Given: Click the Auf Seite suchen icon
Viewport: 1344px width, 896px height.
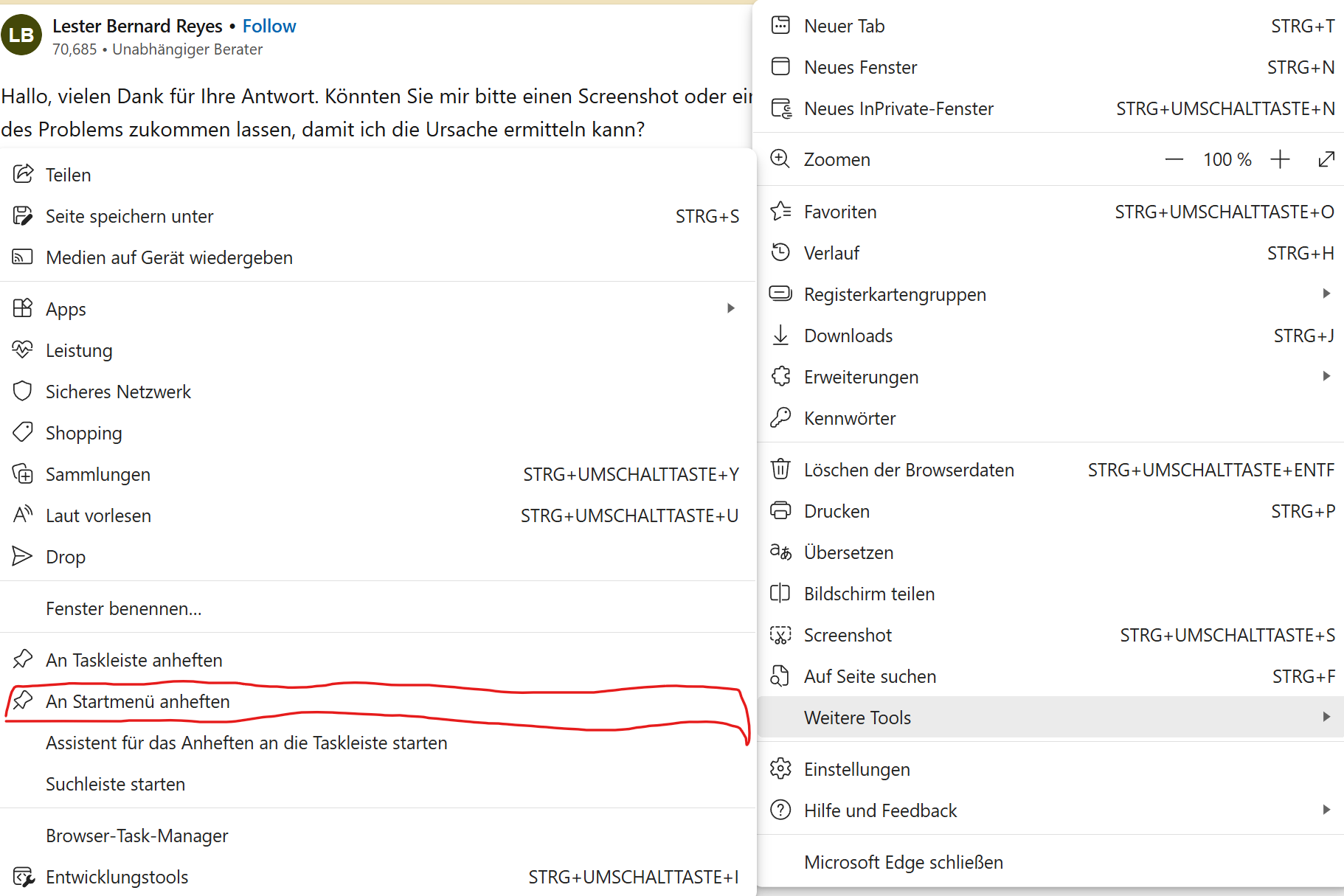Looking at the screenshot, I should [x=780, y=676].
